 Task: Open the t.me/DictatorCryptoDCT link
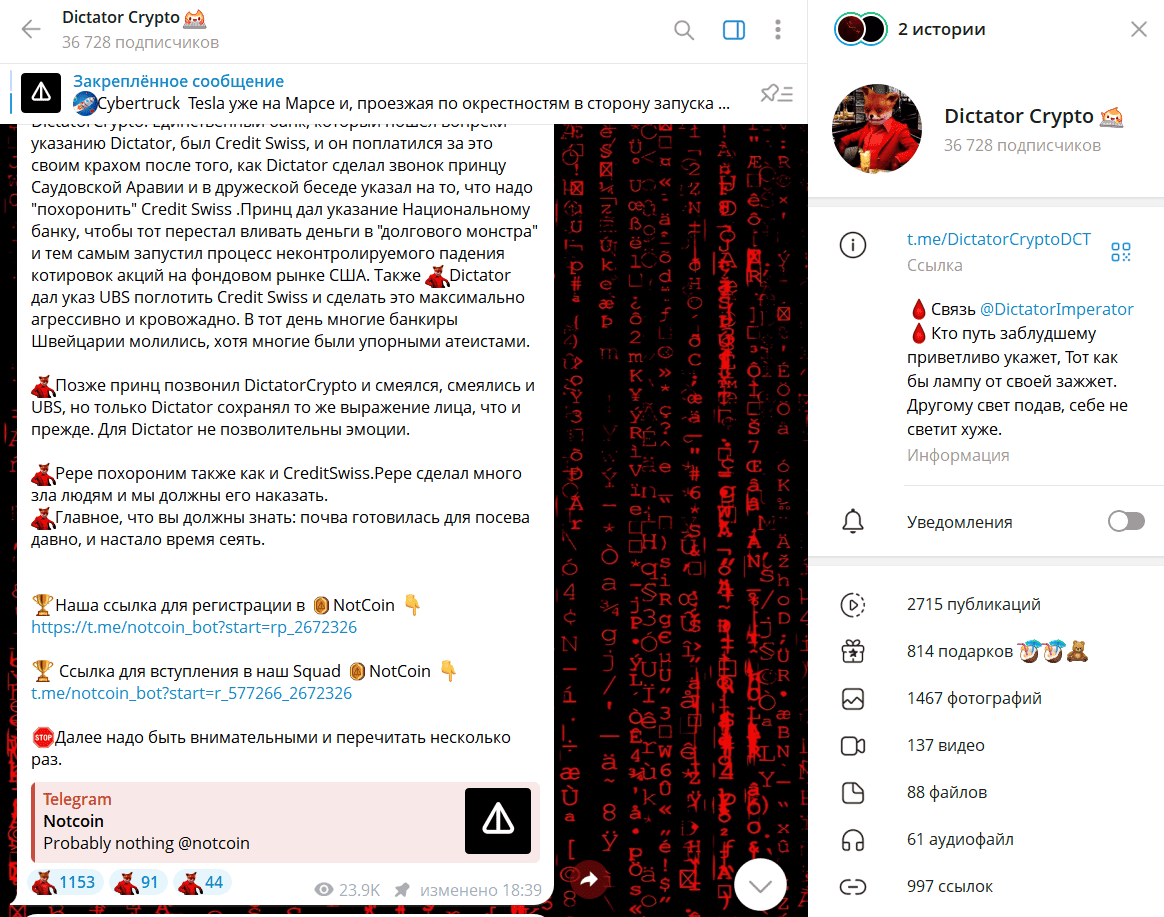[x=998, y=239]
